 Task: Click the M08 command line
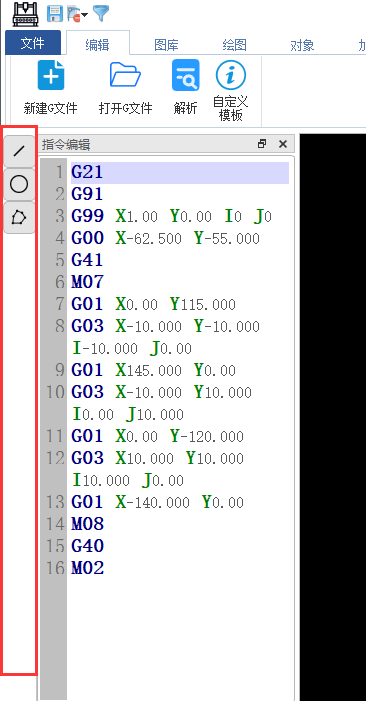(x=87, y=524)
